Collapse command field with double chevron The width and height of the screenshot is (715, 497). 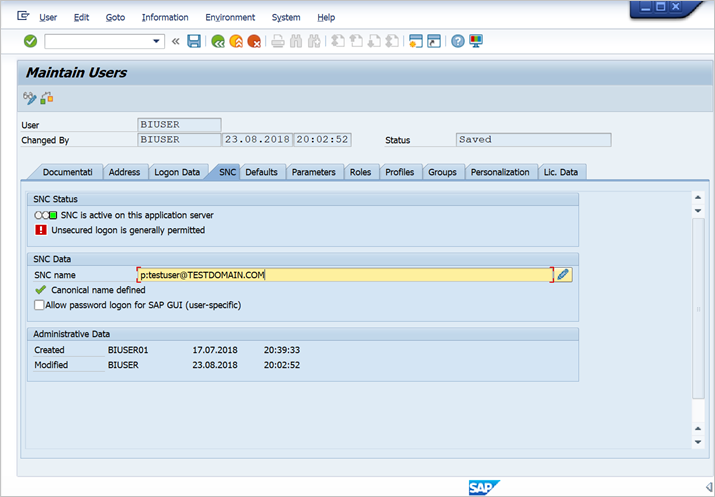176,41
